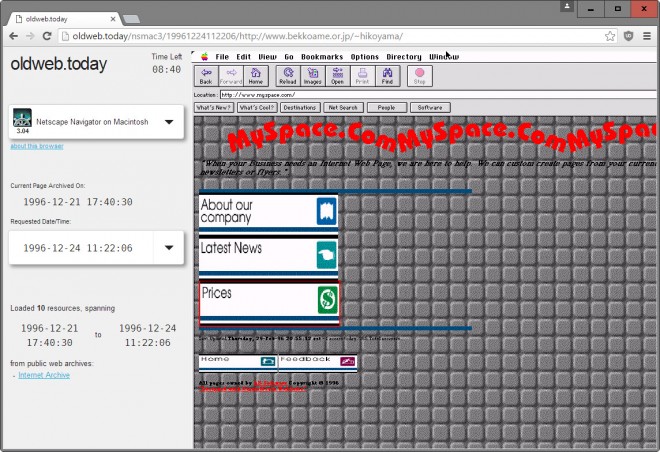This screenshot has width=660, height=452.
Task: Click the Net Search directory button
Action: pos(343,107)
